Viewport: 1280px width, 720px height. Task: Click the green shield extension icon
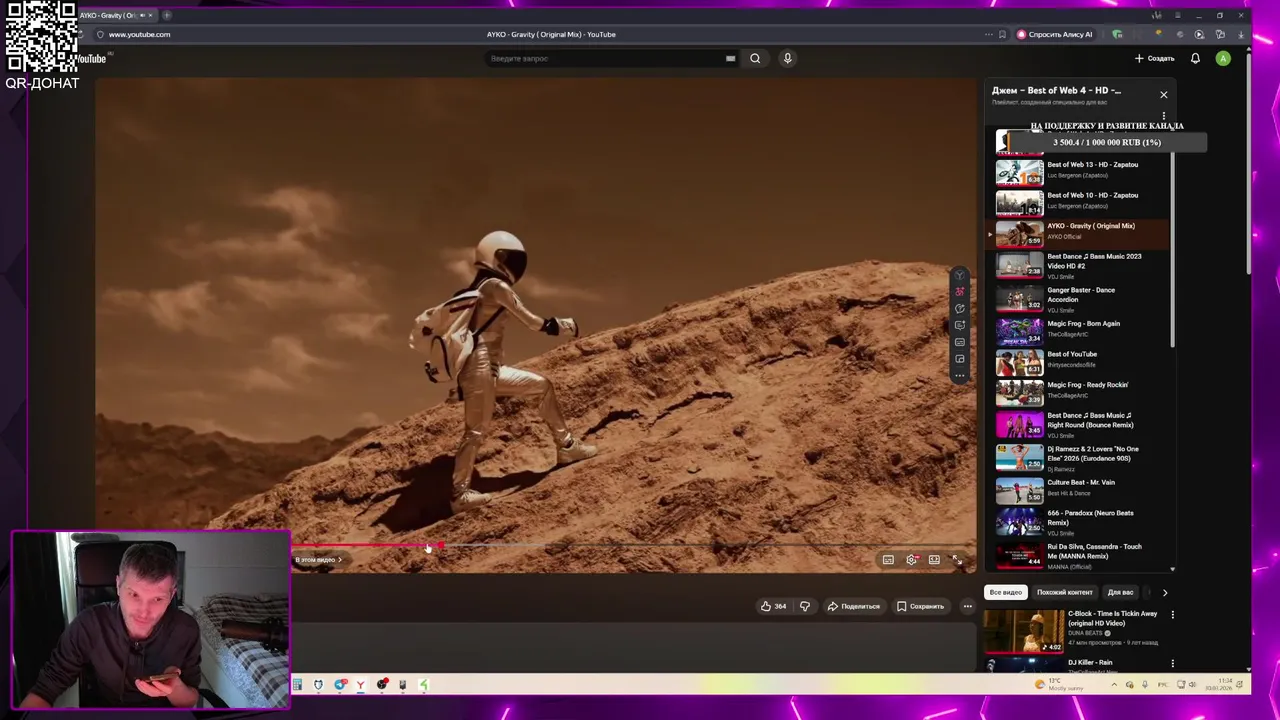pyautogui.click(x=1117, y=34)
